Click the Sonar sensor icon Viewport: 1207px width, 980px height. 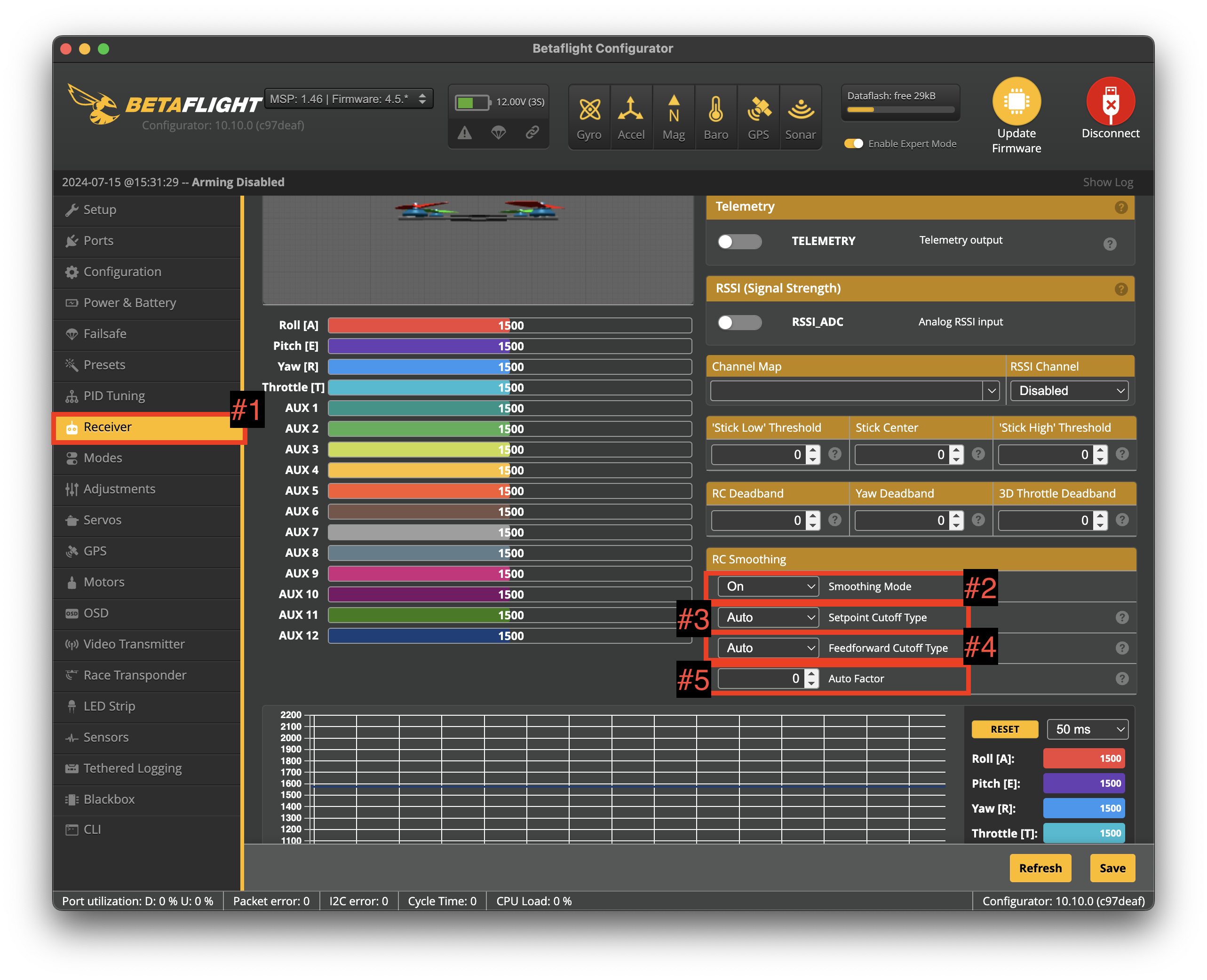click(x=801, y=109)
